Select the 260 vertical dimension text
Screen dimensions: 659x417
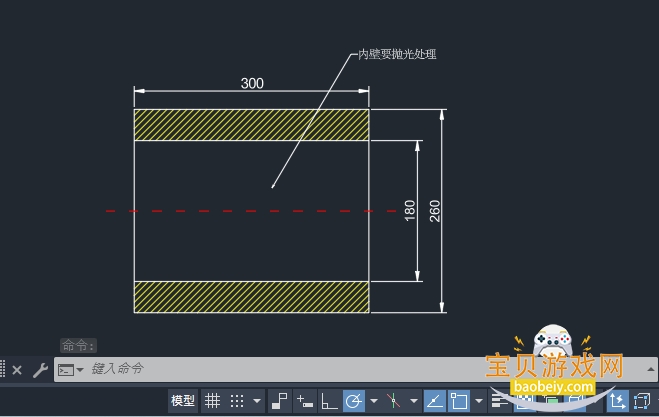coord(435,211)
